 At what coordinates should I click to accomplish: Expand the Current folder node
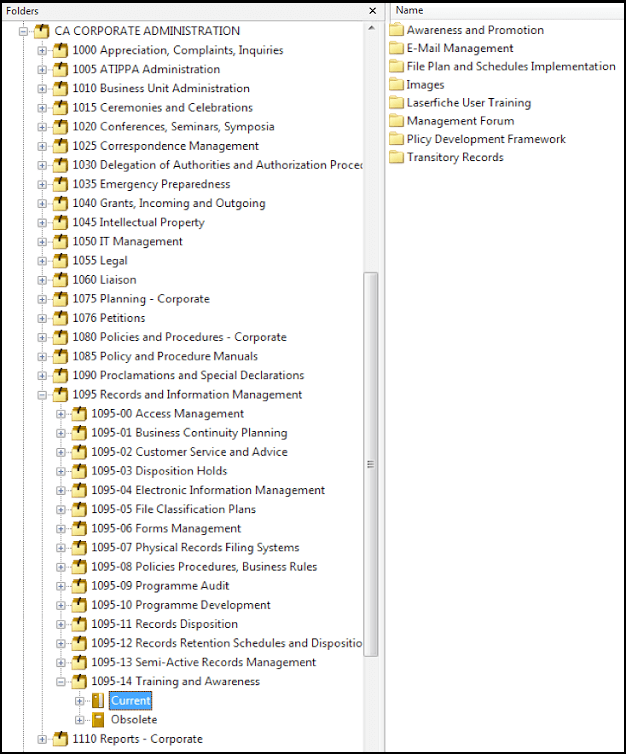coord(80,701)
